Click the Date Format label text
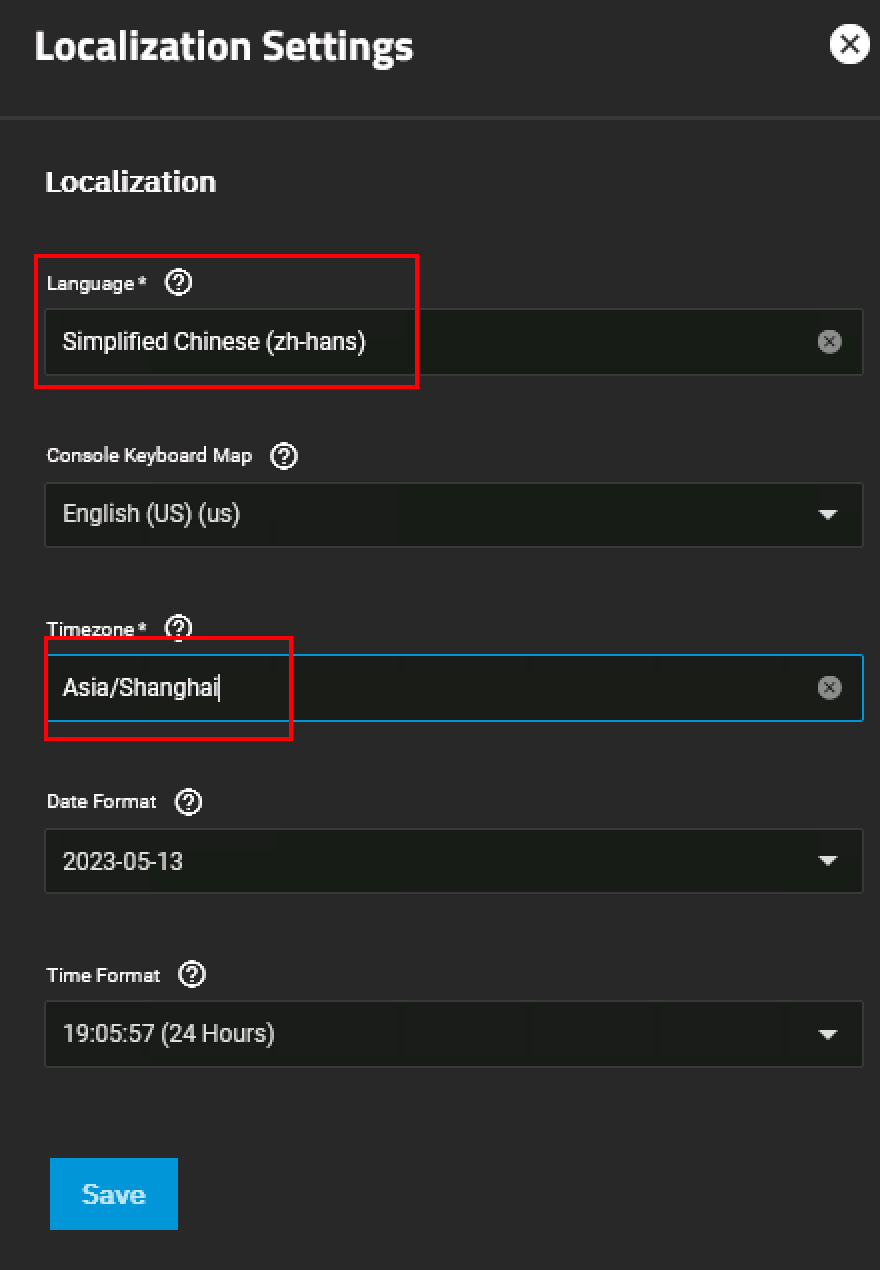Image resolution: width=880 pixels, height=1270 pixels. [x=101, y=802]
